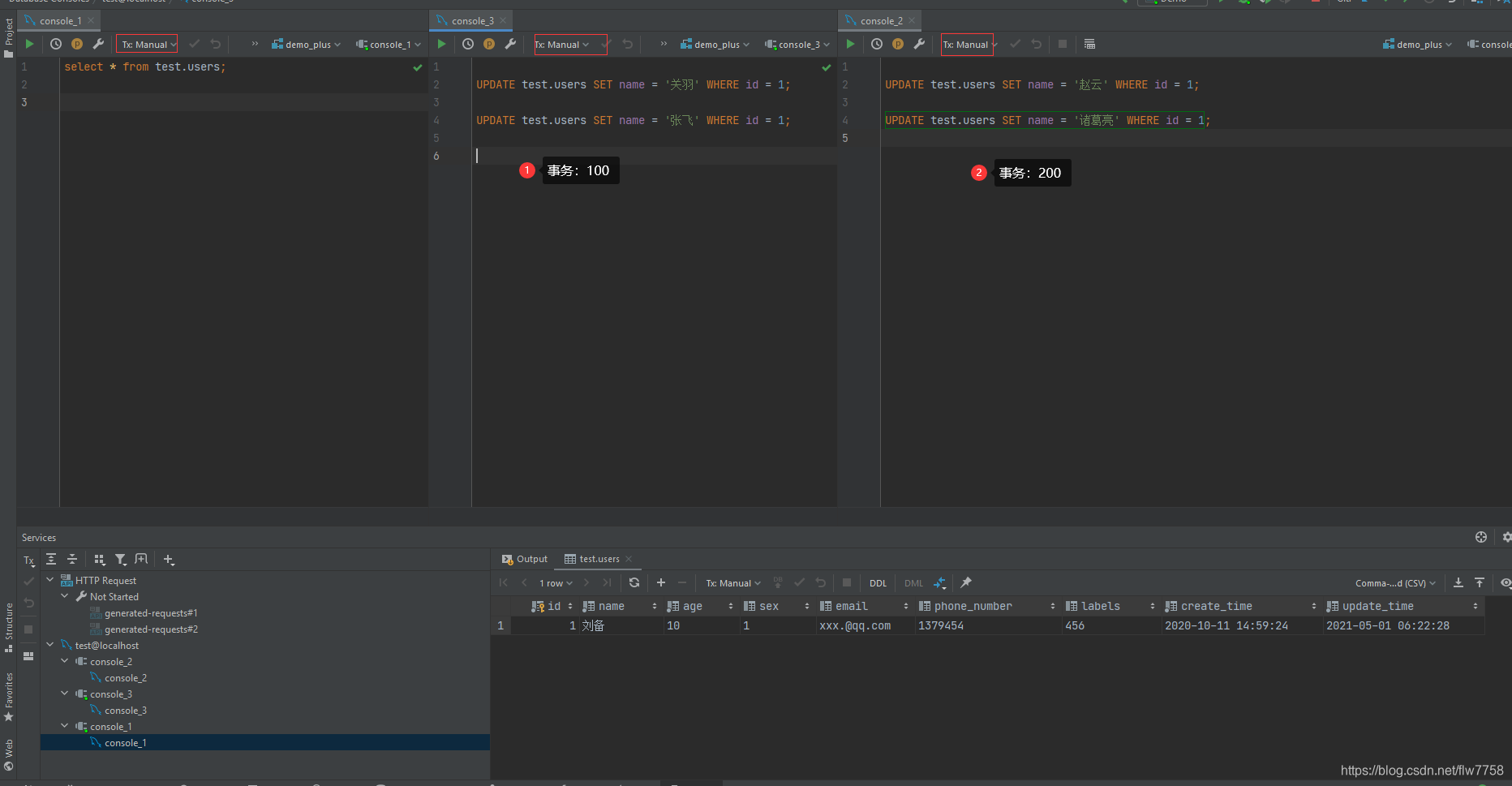Open the Output tab in Services
The width and height of the screenshot is (1512, 786).
pos(525,559)
